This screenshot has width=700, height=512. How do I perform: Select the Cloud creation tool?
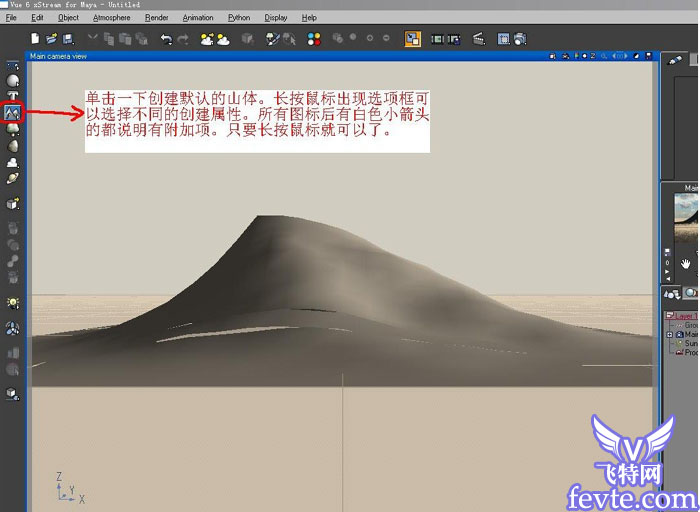pos(13,162)
